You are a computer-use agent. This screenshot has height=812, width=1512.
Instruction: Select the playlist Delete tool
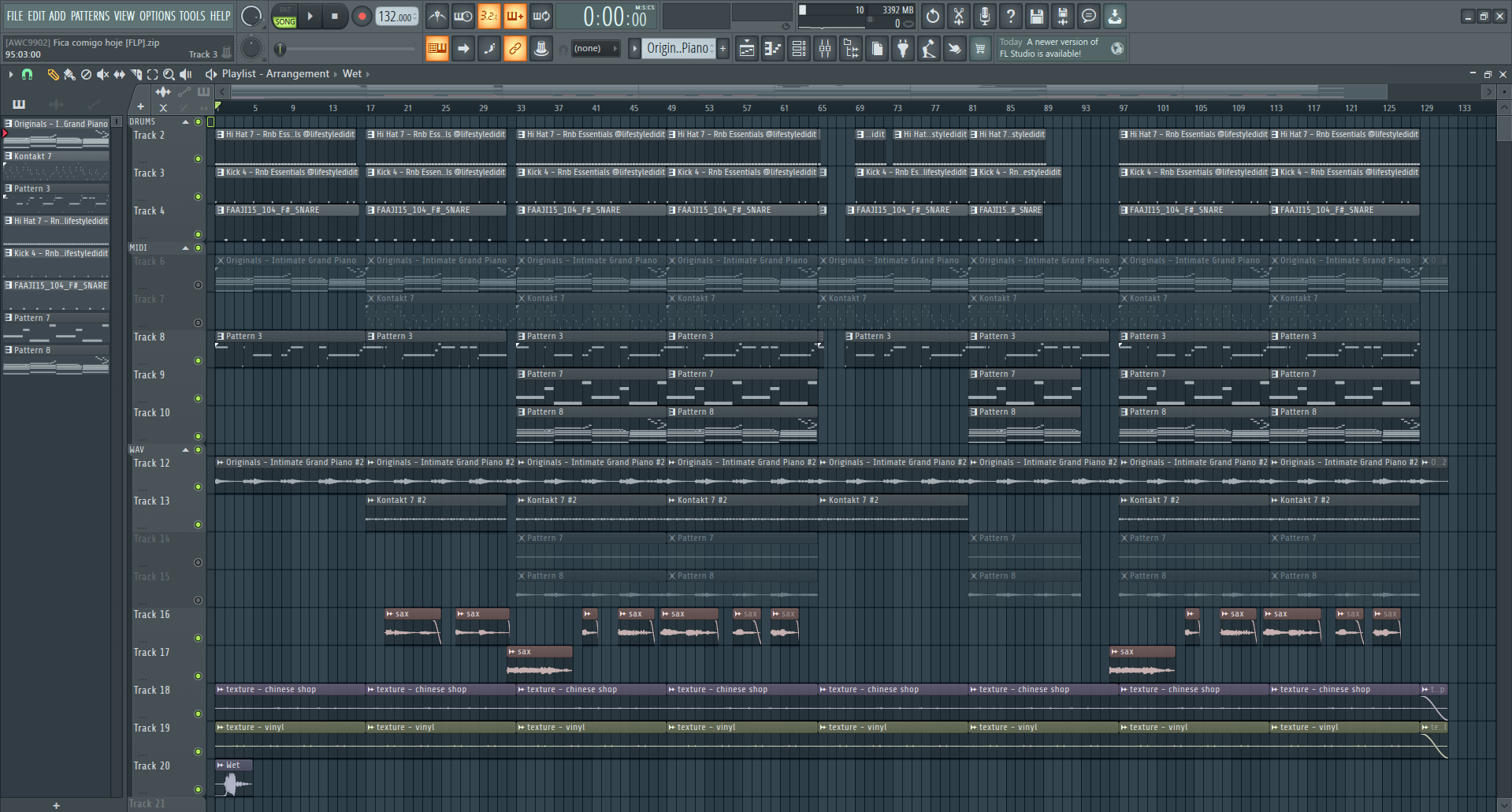86,74
